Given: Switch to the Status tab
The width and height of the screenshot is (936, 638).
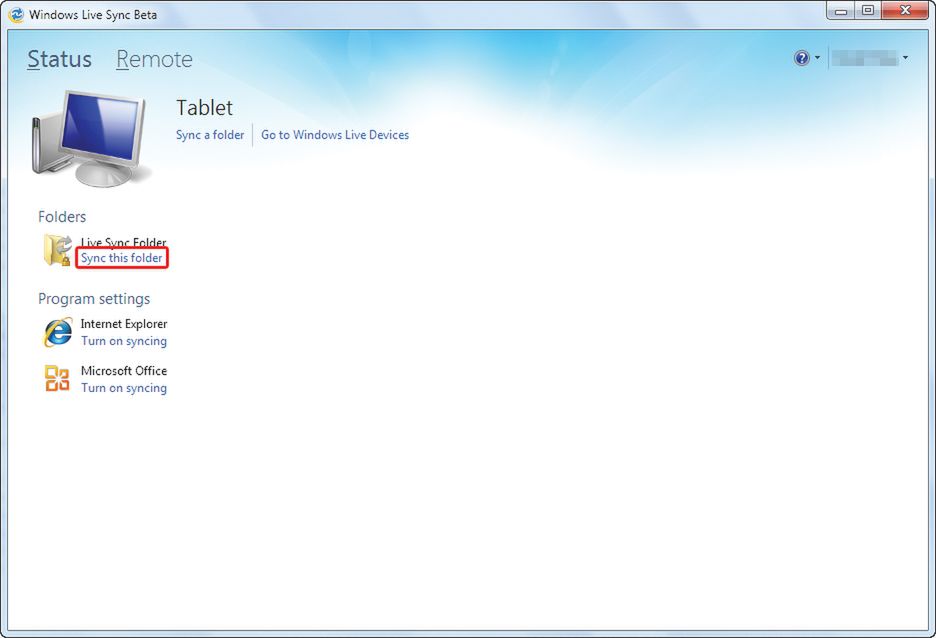Looking at the screenshot, I should click(60, 59).
